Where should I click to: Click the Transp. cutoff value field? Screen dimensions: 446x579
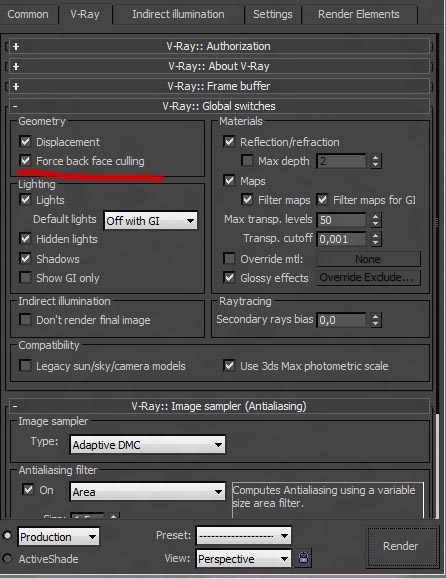(x=341, y=239)
